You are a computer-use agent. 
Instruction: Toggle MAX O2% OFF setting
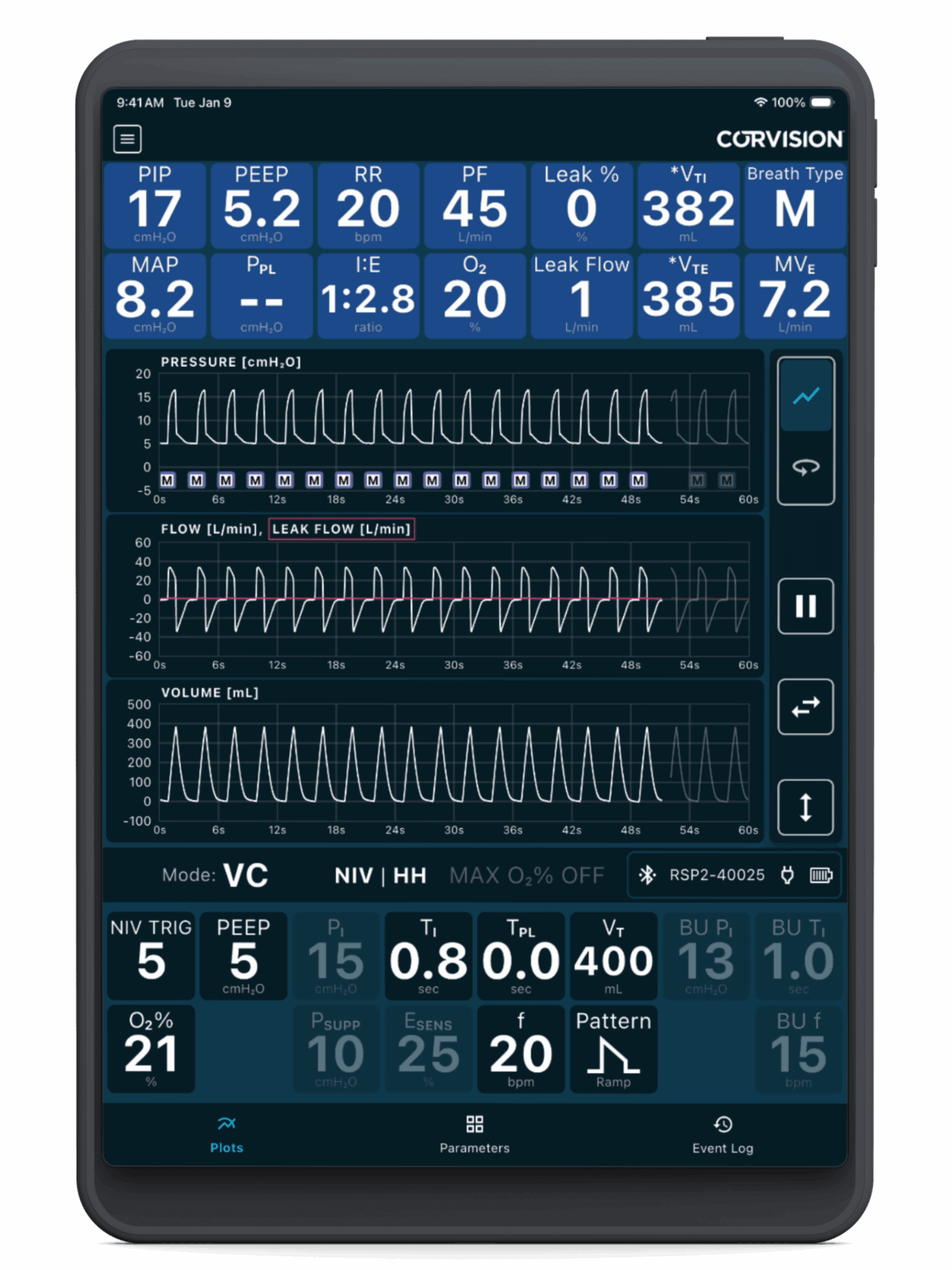click(526, 876)
